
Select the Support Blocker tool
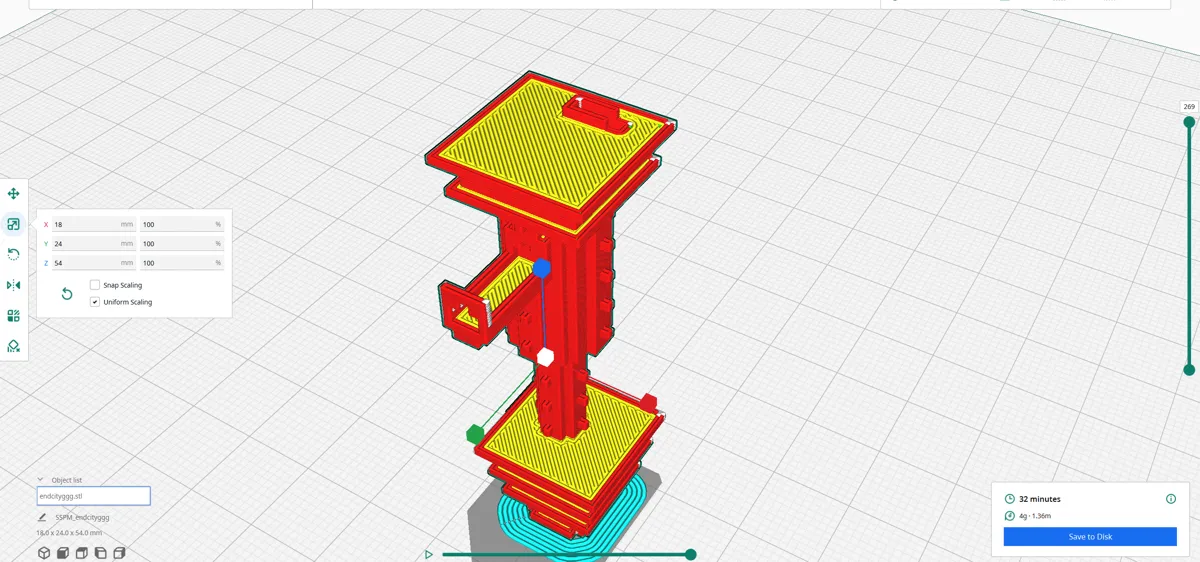tap(13, 346)
